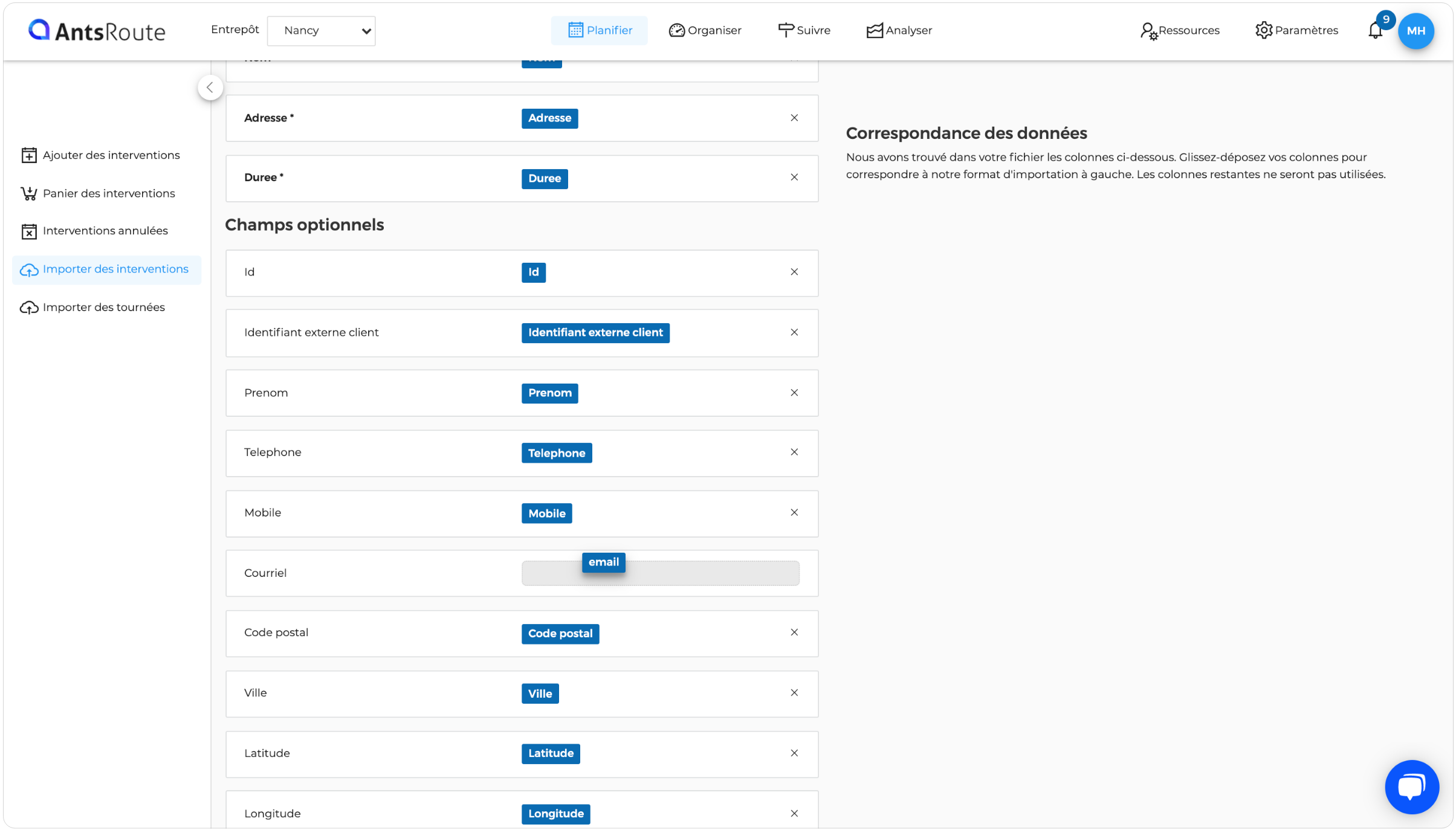Viewport: 1456px width, 830px height.
Task: Click the Organiser dashboard icon
Action: click(x=676, y=30)
